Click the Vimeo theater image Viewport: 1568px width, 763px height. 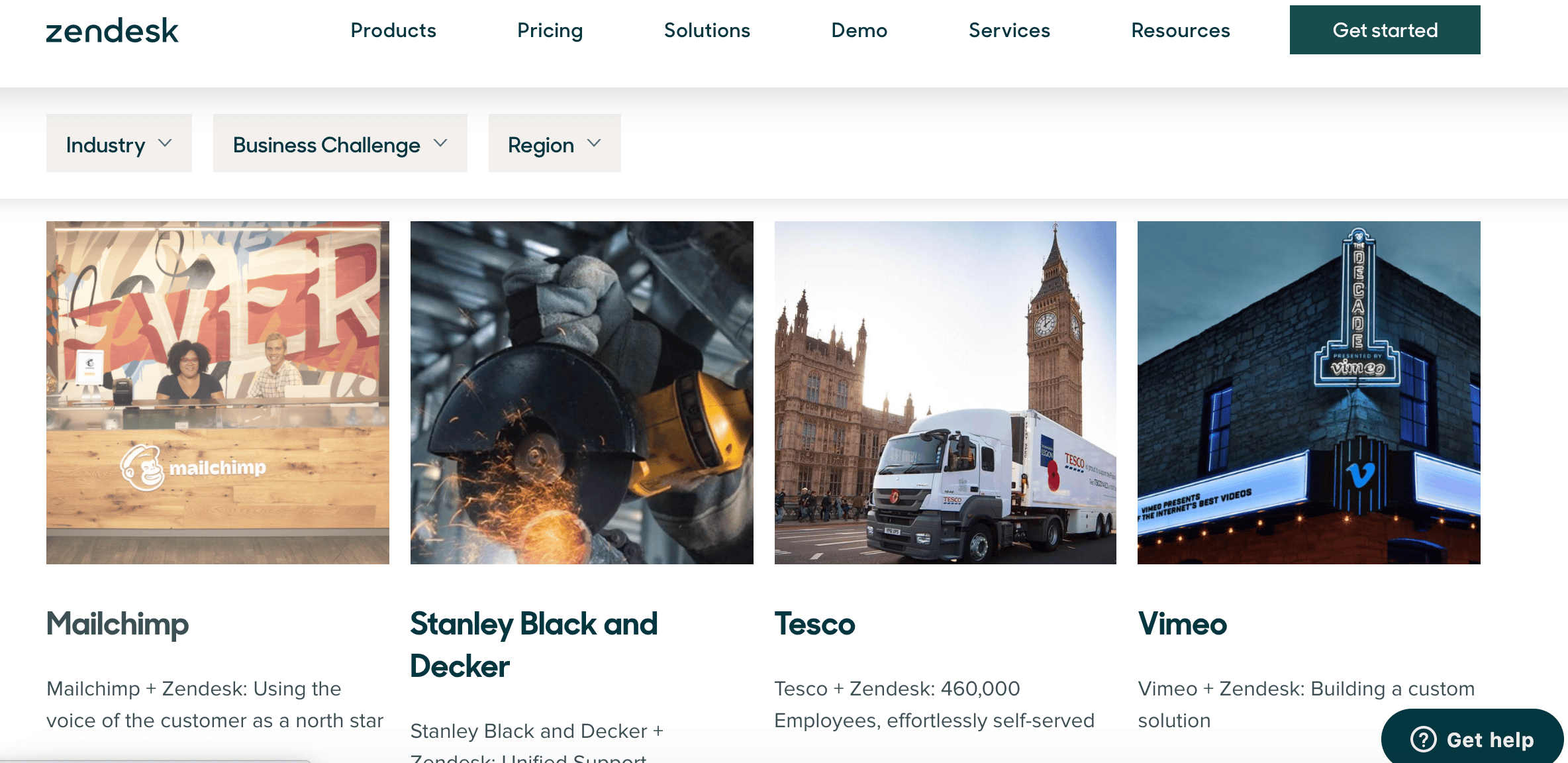coord(1308,391)
